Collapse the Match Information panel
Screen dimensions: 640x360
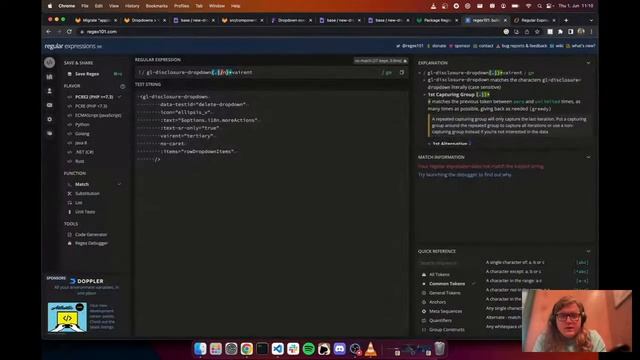click(x=588, y=157)
